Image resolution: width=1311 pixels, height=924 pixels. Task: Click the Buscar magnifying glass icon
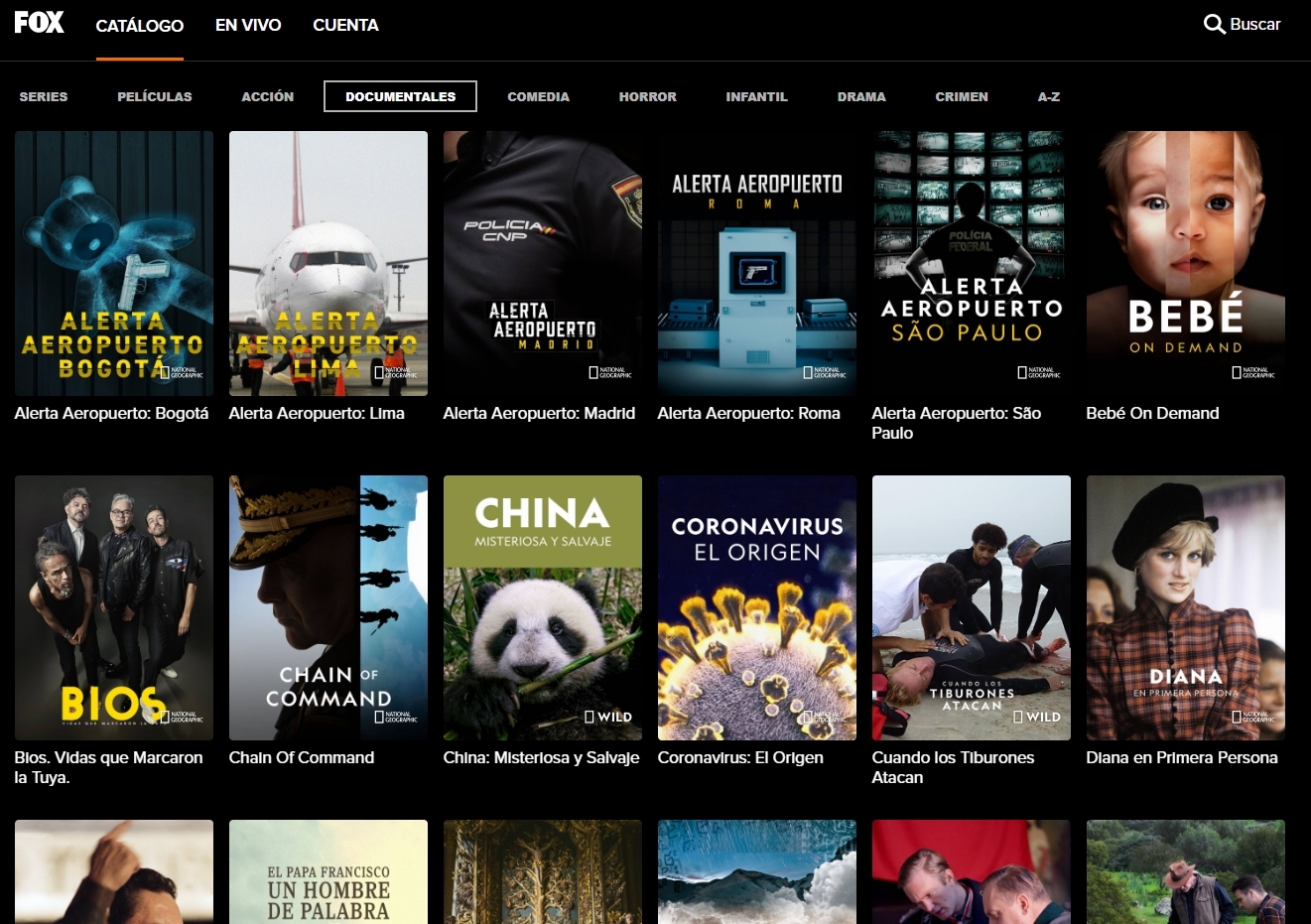click(1214, 24)
